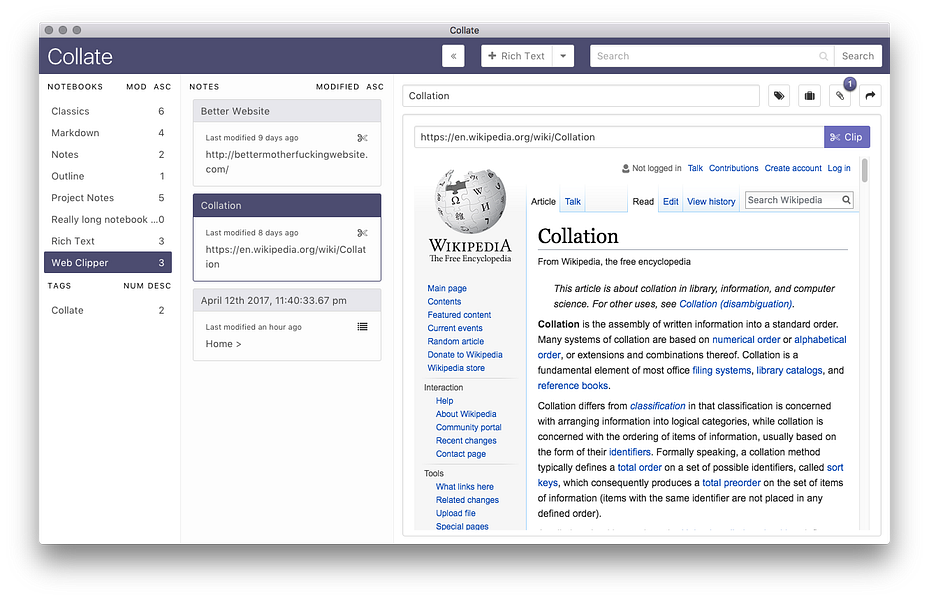Open the note type dropdown arrow

[563, 56]
